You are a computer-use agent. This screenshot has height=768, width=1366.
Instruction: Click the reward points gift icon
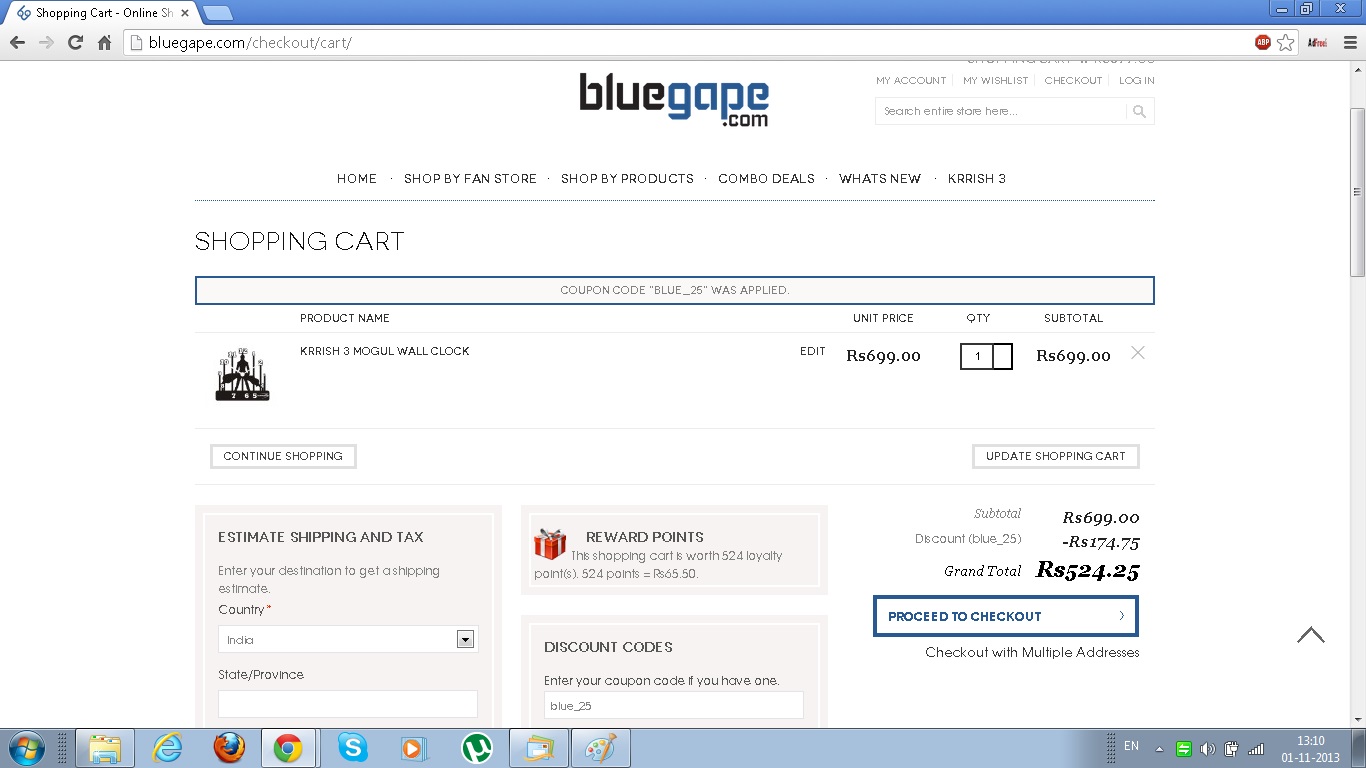pyautogui.click(x=549, y=543)
